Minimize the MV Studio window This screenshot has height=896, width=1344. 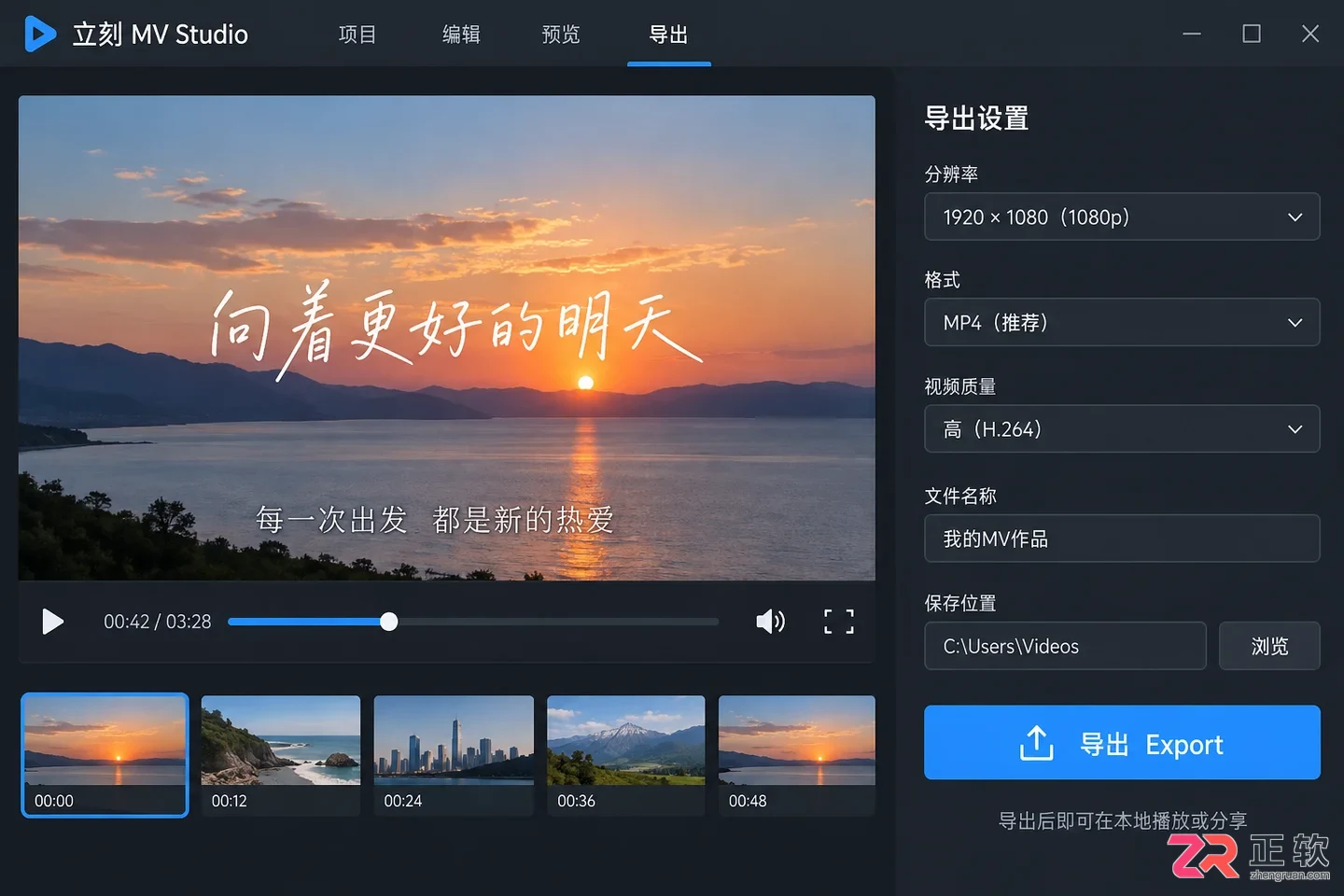click(x=1192, y=34)
